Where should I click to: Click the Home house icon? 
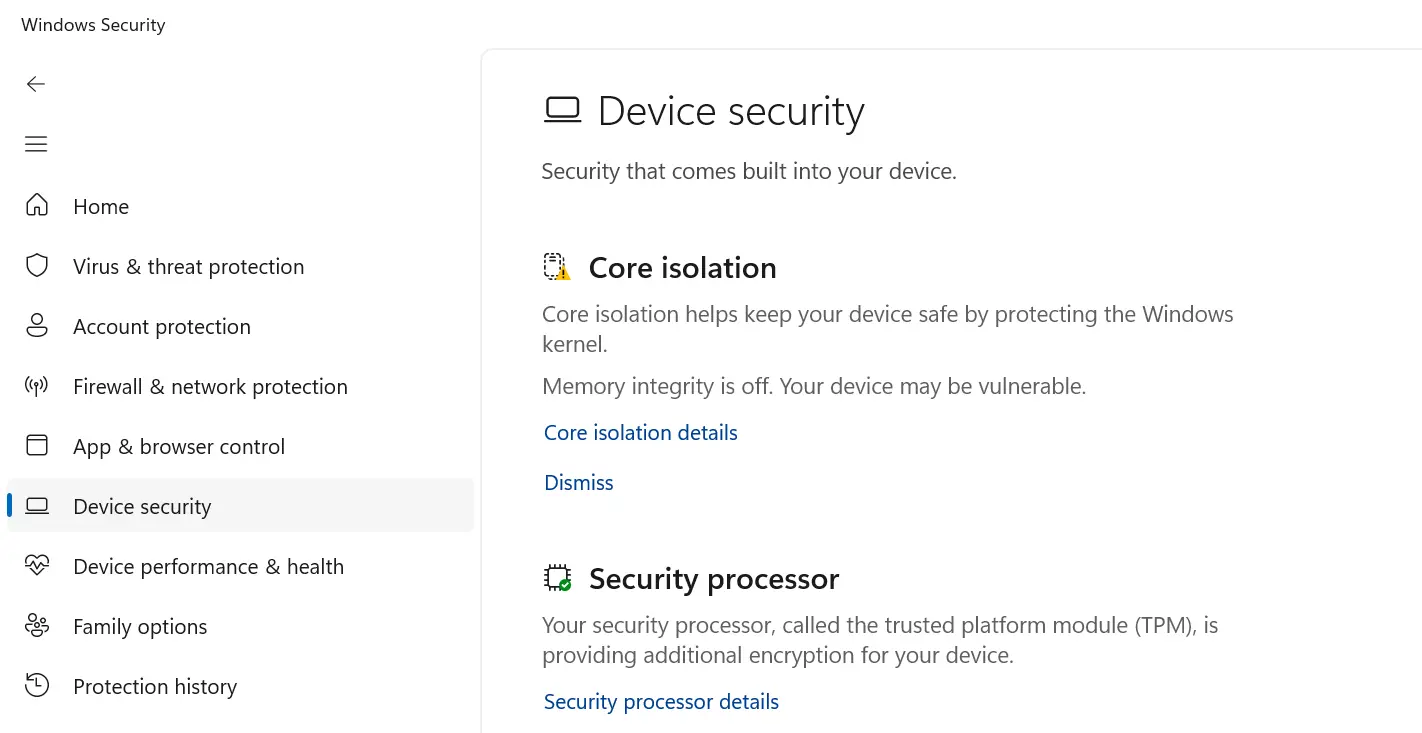click(x=37, y=206)
